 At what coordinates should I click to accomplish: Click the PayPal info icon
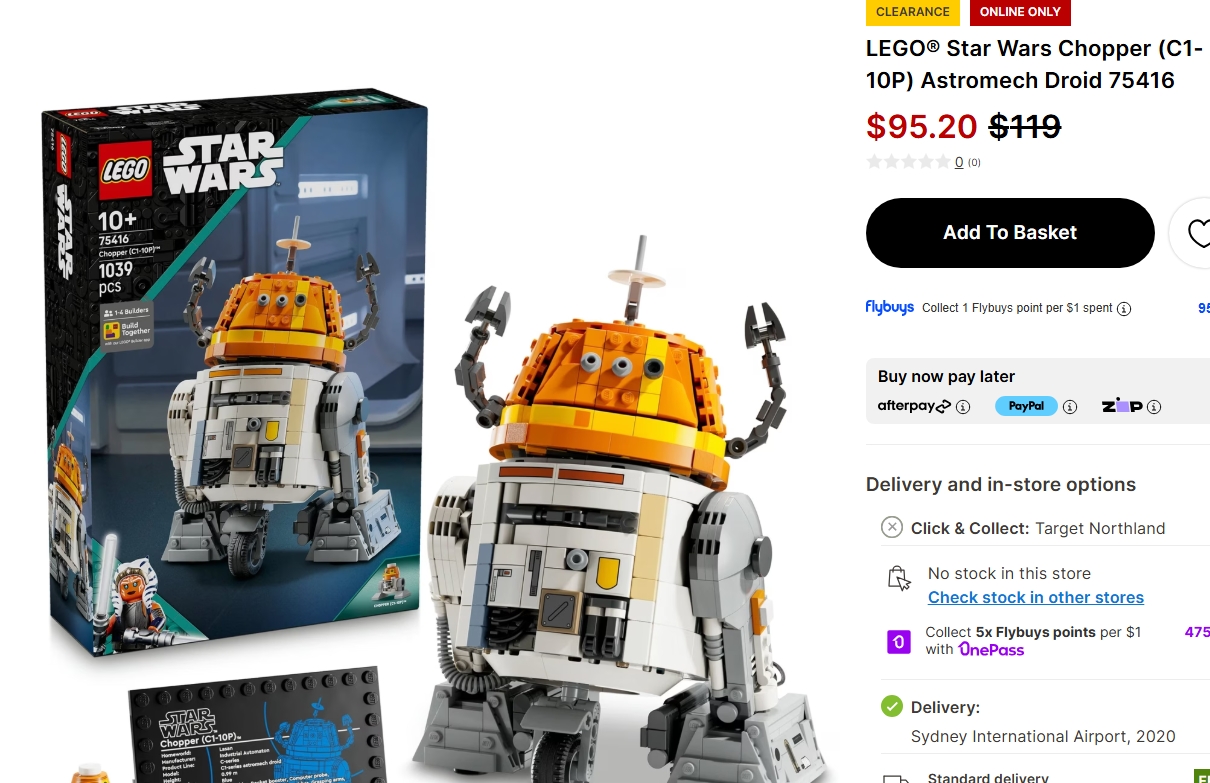tap(1070, 407)
